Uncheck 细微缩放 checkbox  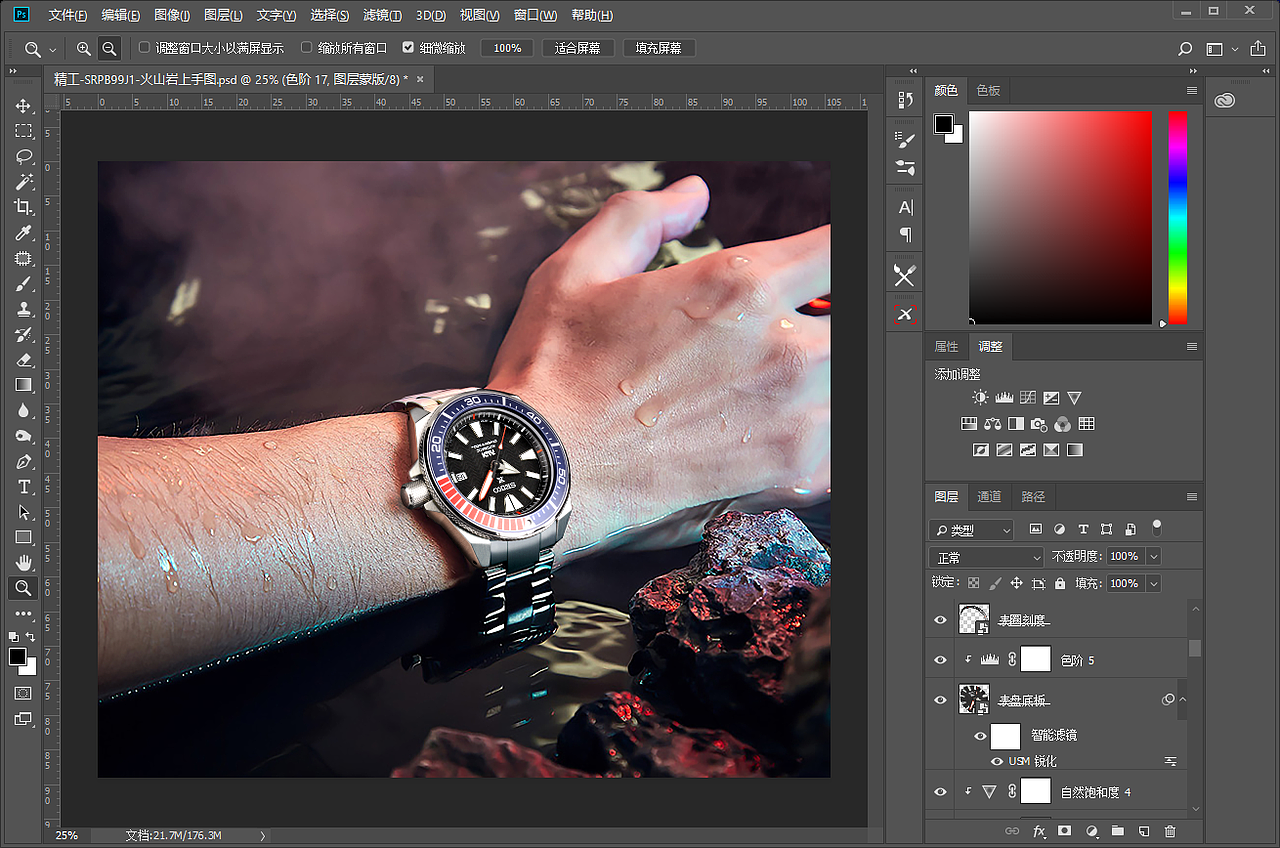point(408,47)
